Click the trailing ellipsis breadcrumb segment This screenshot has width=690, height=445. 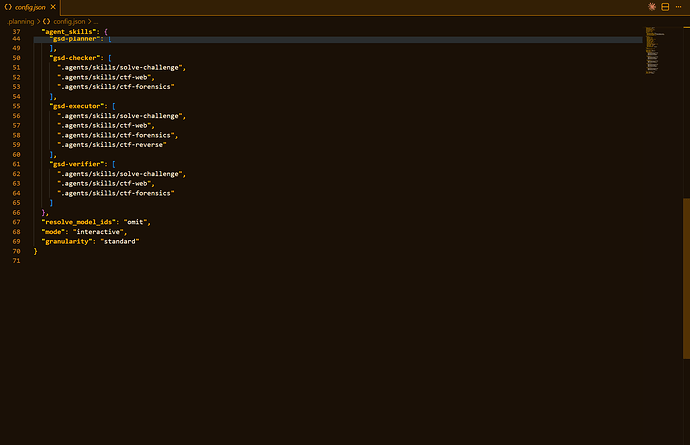pos(96,21)
